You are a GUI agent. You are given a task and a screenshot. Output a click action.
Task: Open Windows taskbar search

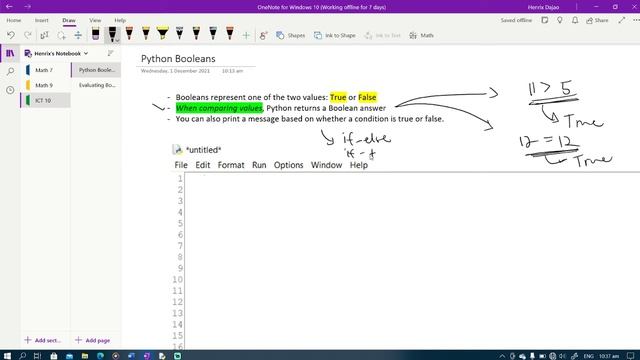click(22, 356)
